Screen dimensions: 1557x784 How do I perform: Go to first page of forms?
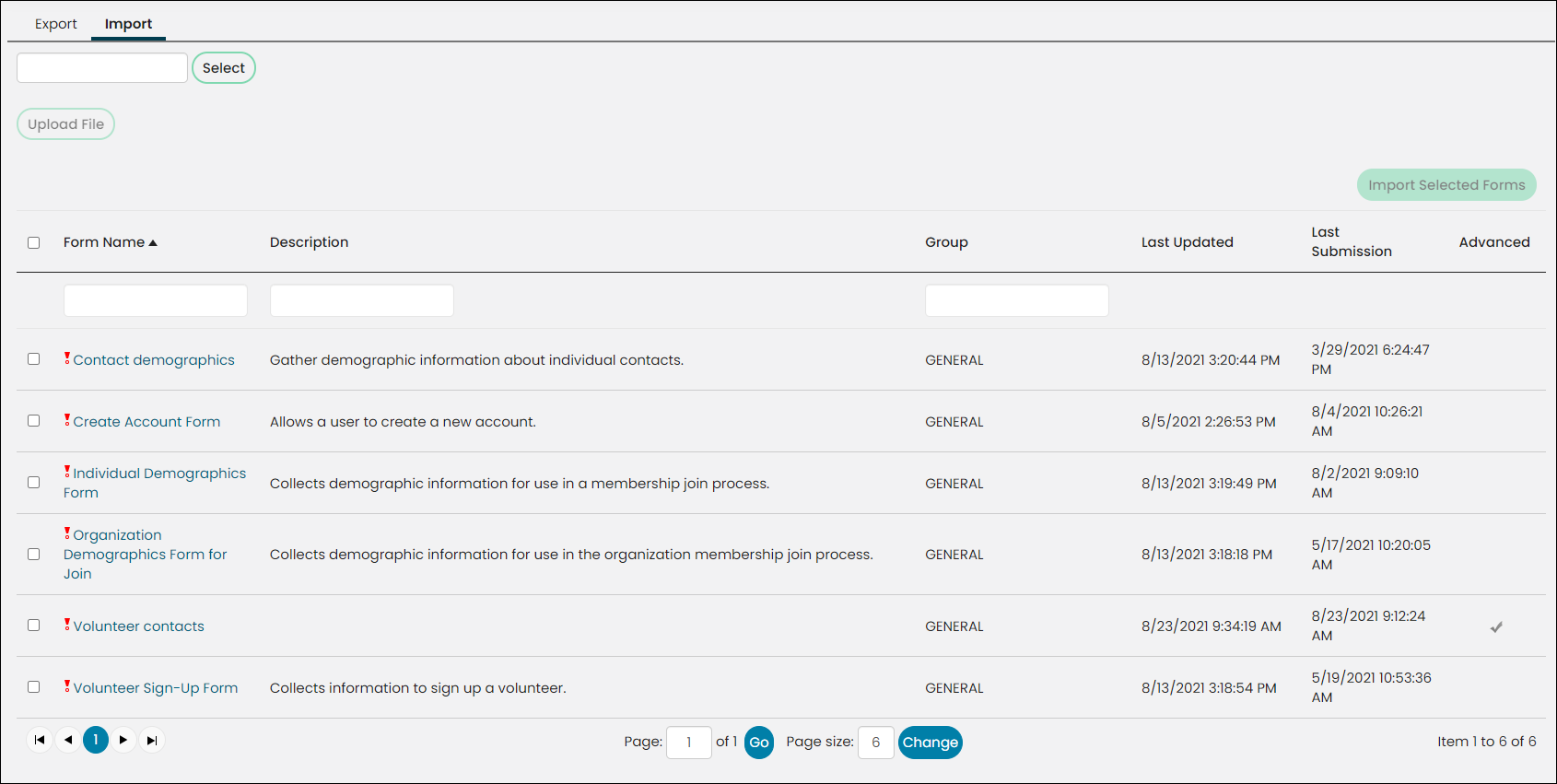coord(40,740)
